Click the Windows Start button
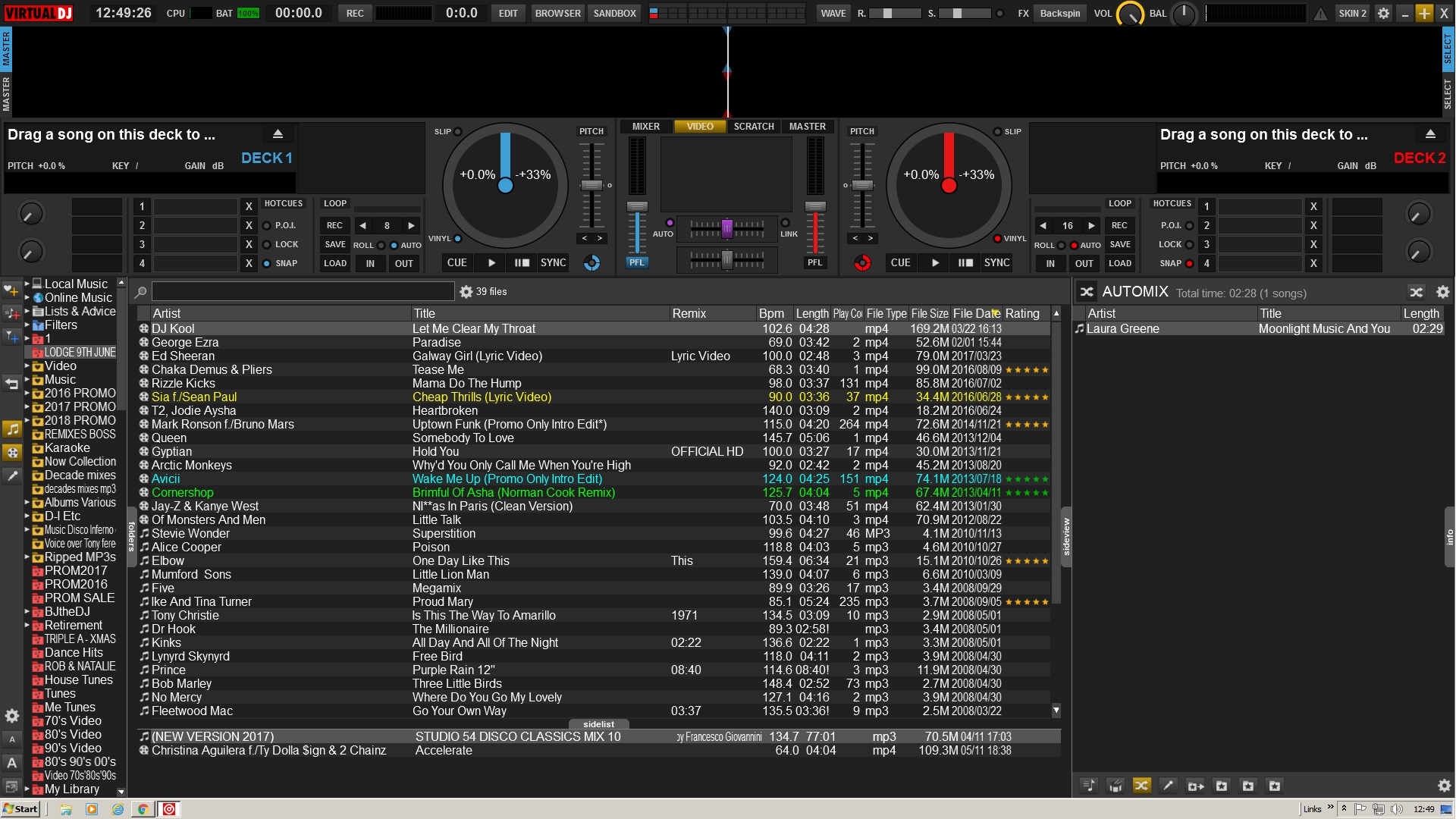This screenshot has width=1456, height=819. point(20,809)
